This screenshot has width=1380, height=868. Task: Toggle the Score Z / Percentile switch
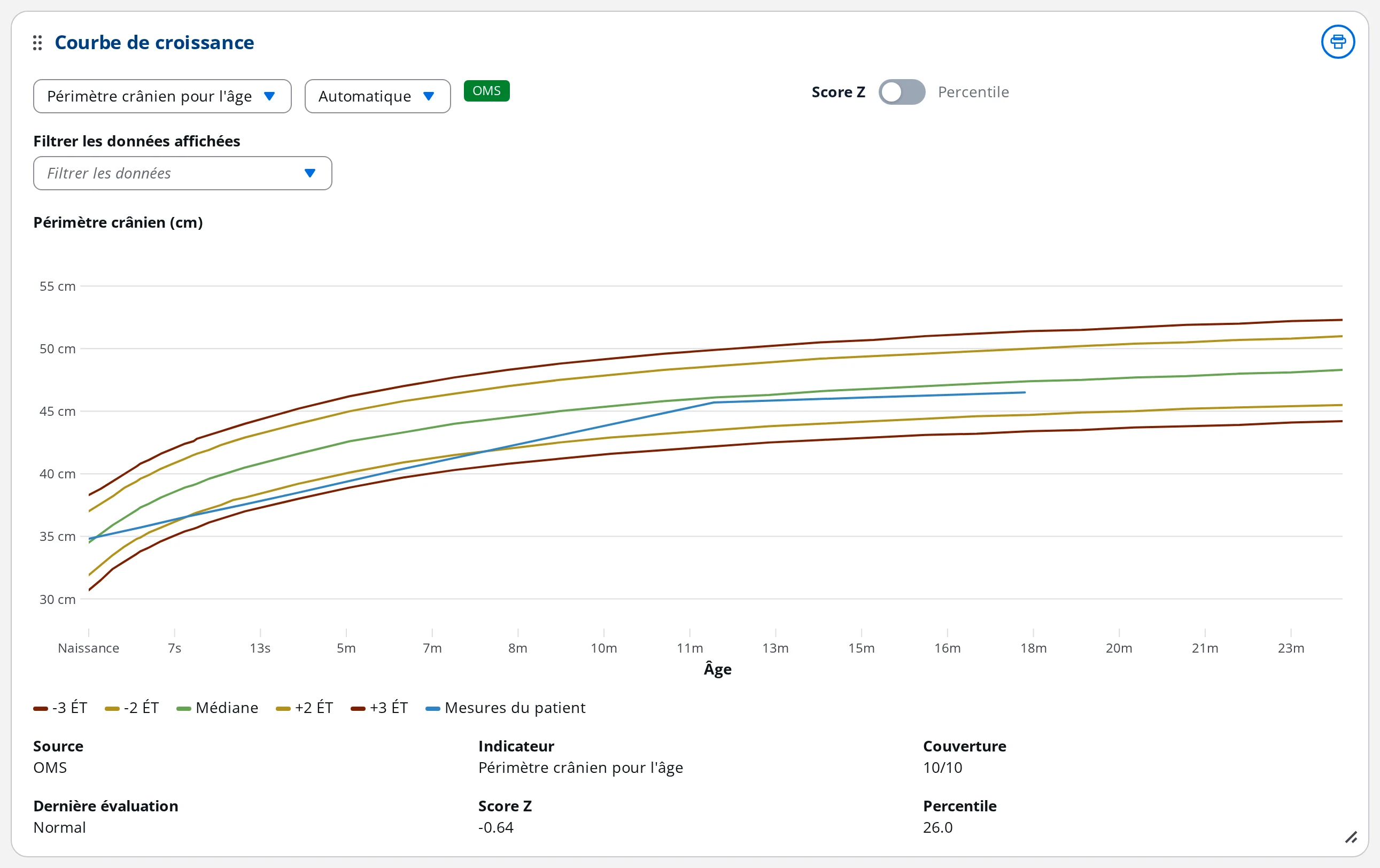coord(902,92)
